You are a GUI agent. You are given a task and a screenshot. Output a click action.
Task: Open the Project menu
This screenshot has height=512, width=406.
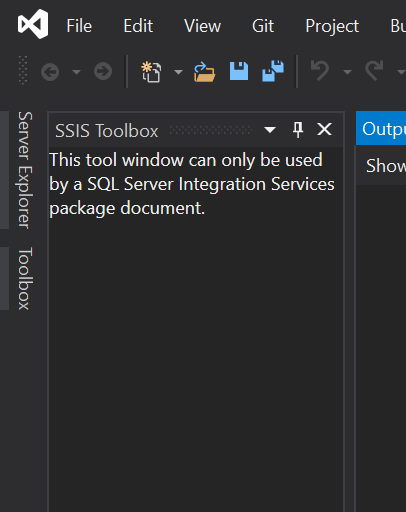coord(332,26)
